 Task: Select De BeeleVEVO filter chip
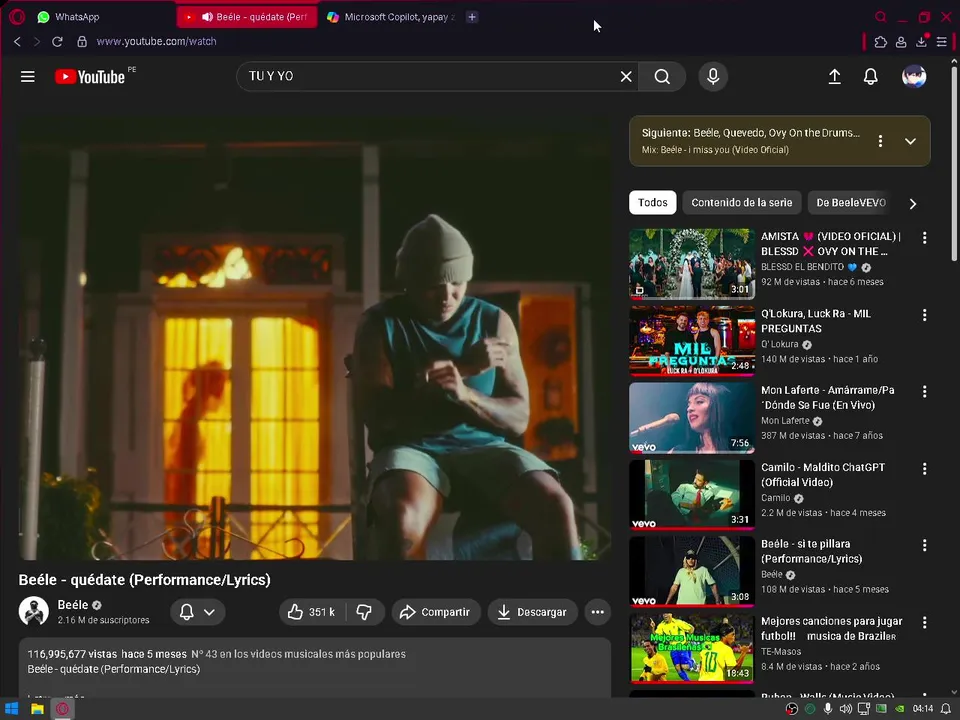851,203
